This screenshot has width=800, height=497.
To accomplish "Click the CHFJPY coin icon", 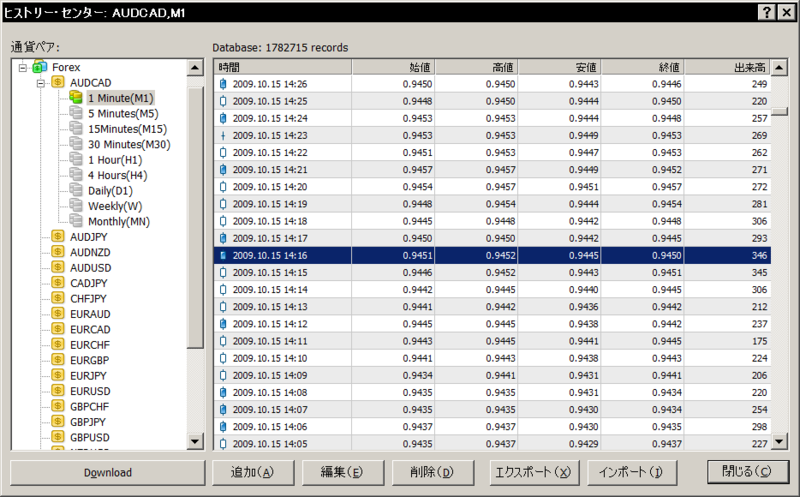I will pyautogui.click(x=58, y=298).
